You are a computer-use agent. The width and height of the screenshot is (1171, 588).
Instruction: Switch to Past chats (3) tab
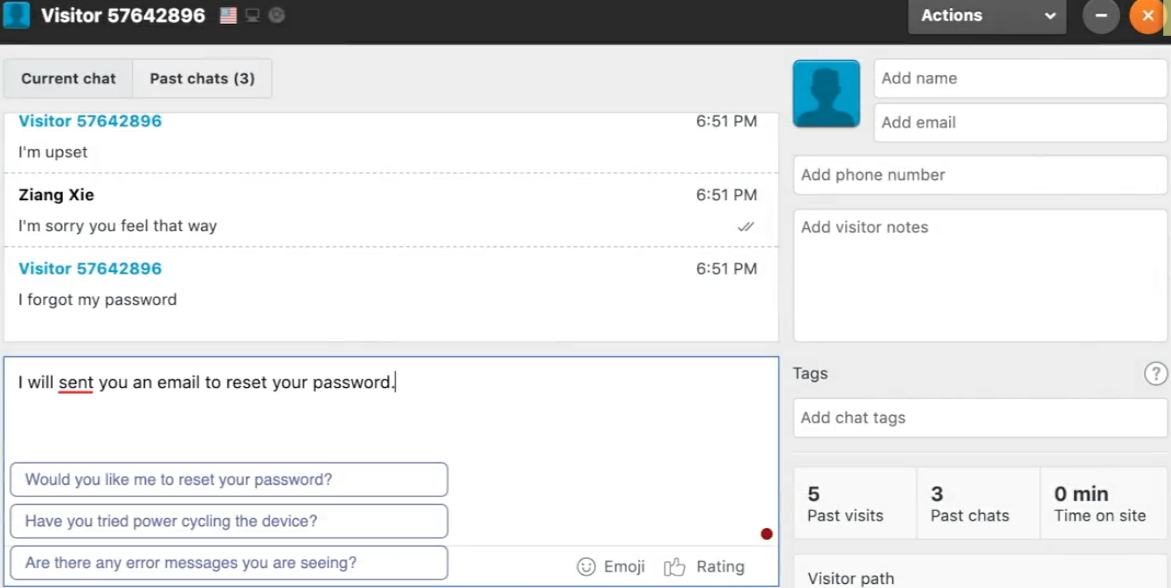click(202, 78)
